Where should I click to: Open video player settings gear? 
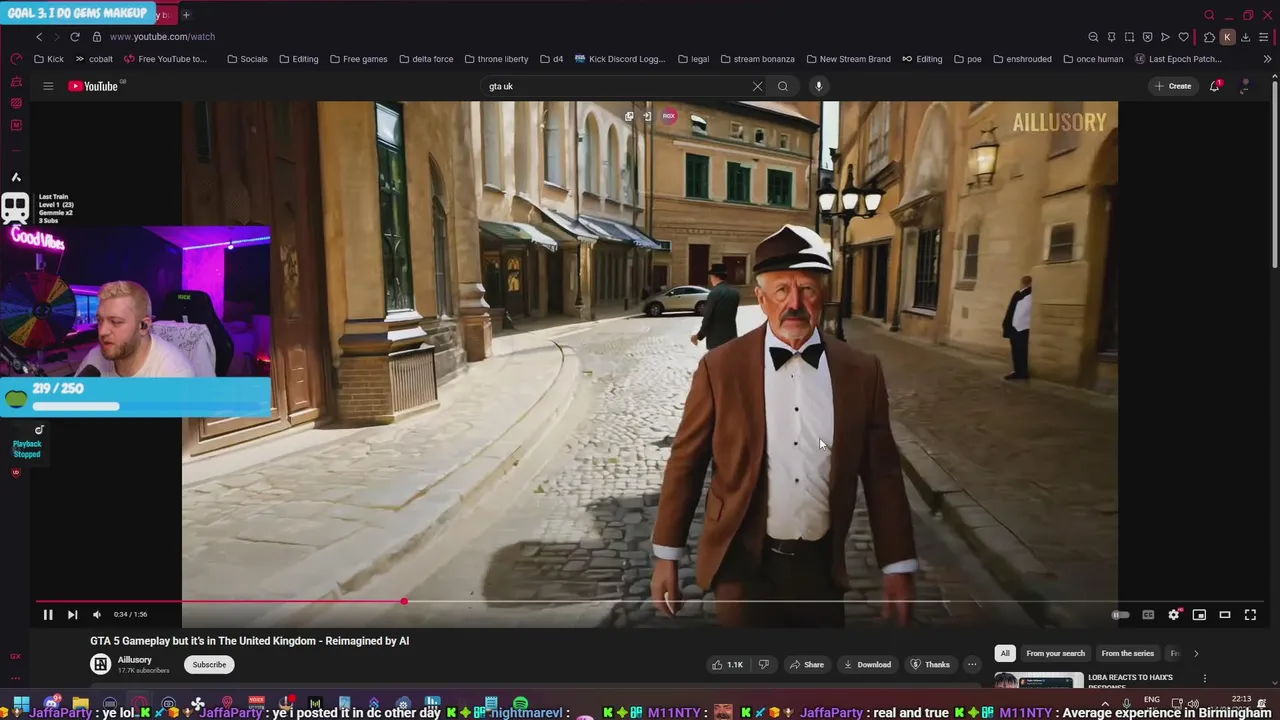click(1174, 614)
